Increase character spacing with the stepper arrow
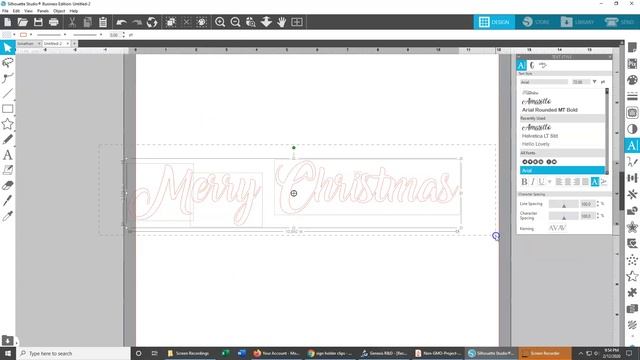This screenshot has height=360, width=640. 598,214
